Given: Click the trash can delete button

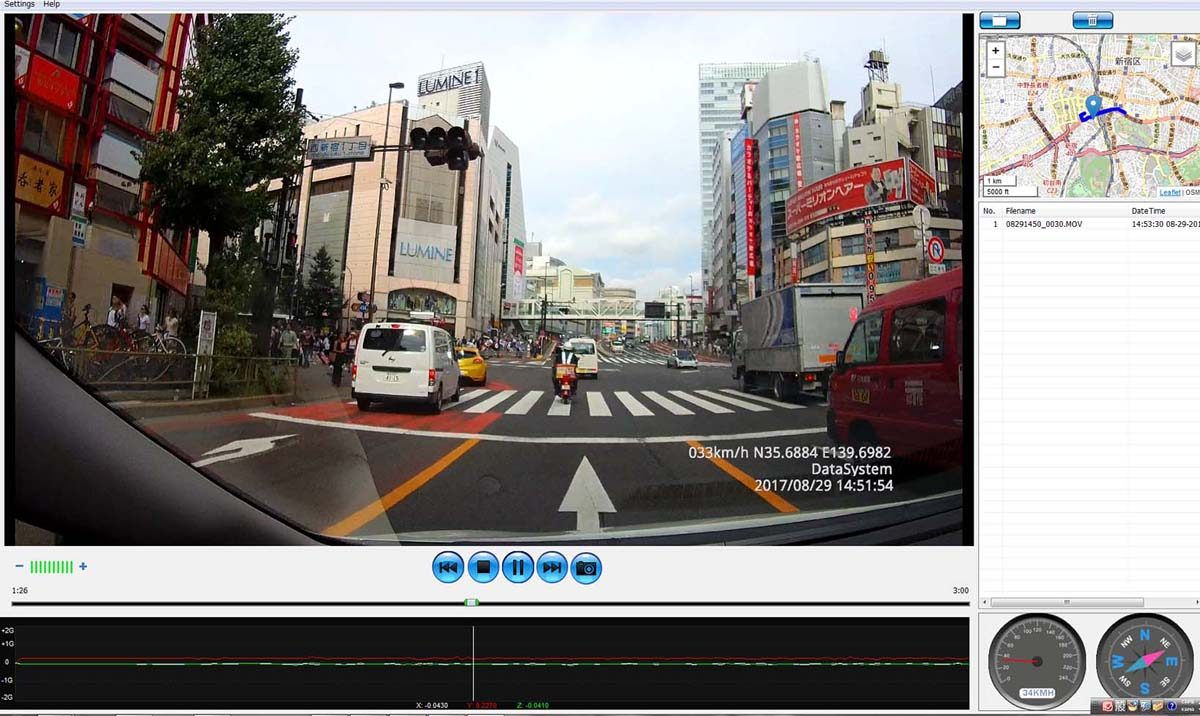Looking at the screenshot, I should tap(1092, 20).
